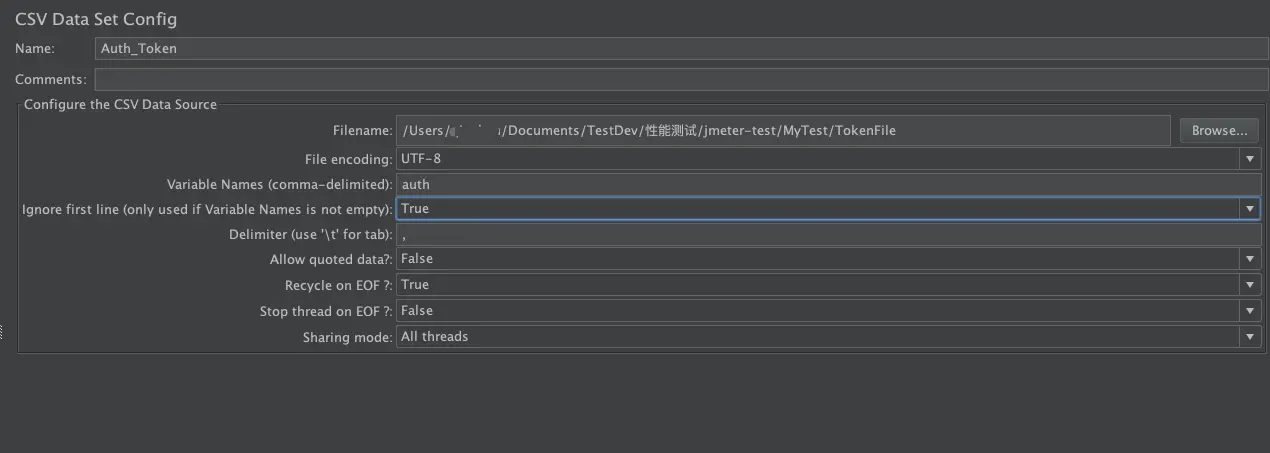
Task: Click the Variable Names (comma-delimited) label
Action: click(x=280, y=184)
